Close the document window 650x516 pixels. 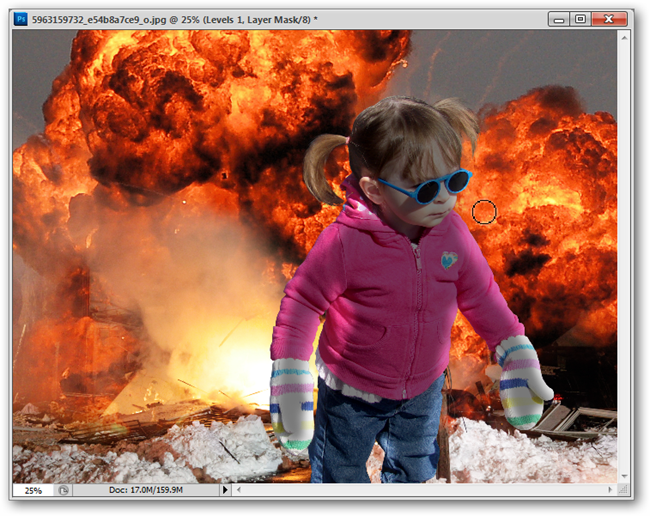tap(609, 19)
